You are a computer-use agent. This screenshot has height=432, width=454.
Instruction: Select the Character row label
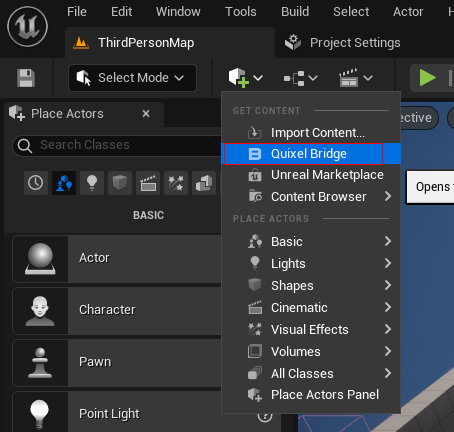[107, 310]
